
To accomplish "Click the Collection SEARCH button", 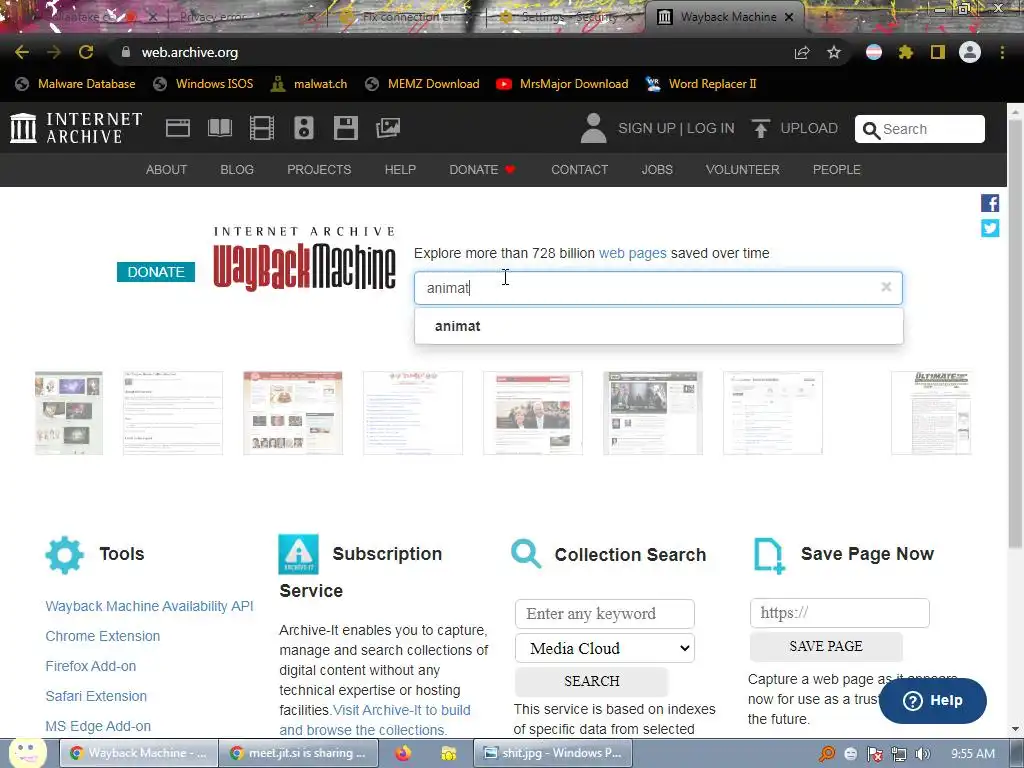I will [592, 681].
